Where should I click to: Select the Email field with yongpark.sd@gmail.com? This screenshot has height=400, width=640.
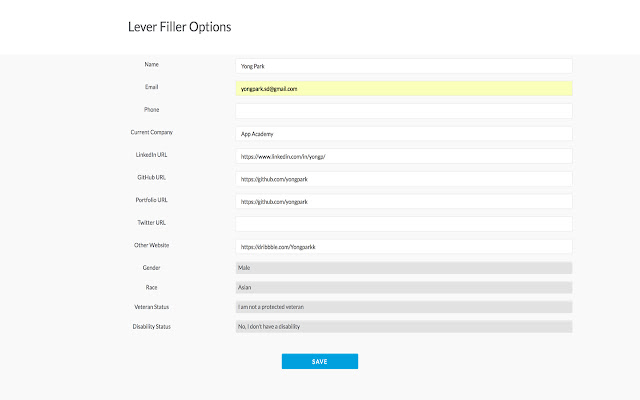click(403, 88)
